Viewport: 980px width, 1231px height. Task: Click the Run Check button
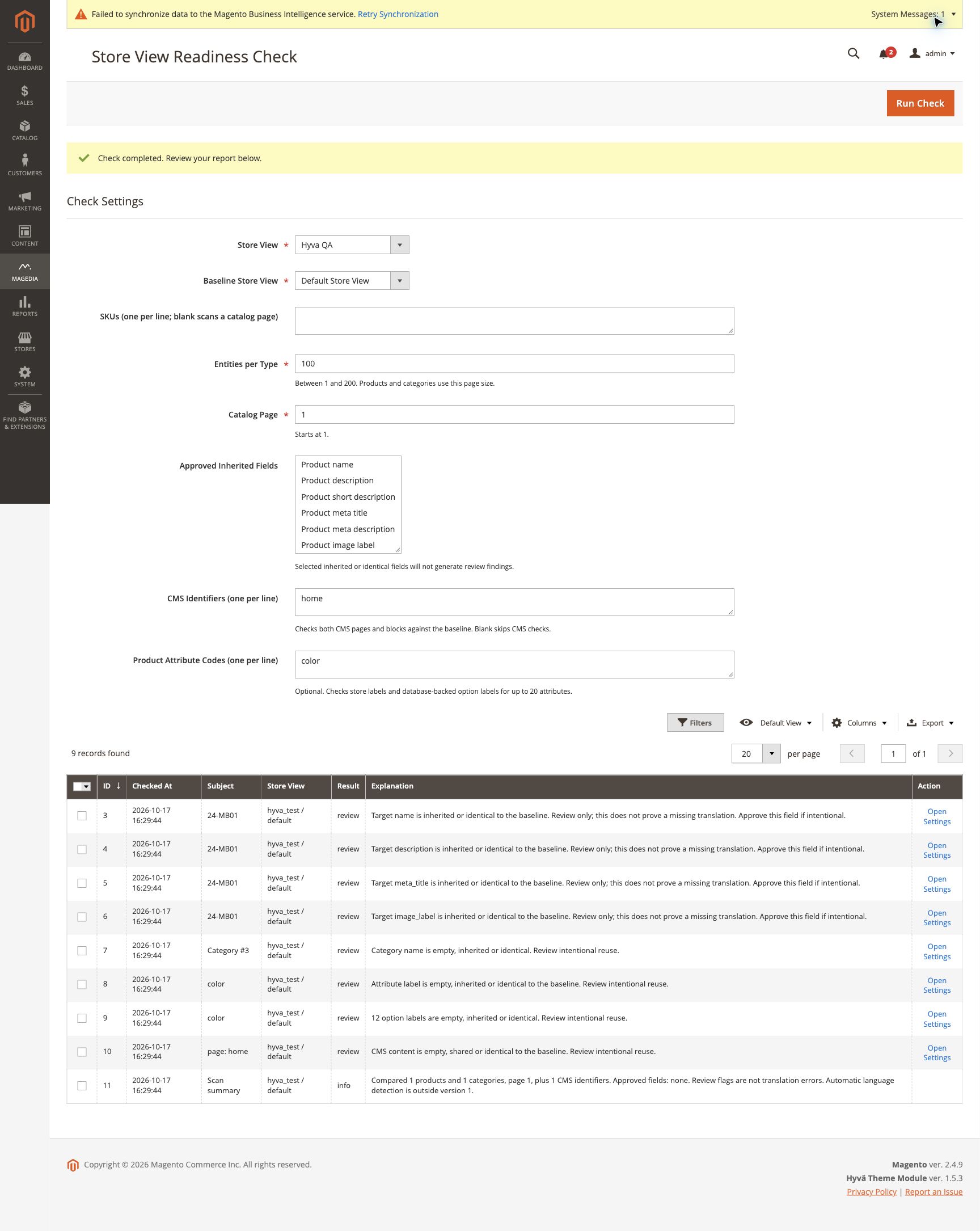(920, 103)
